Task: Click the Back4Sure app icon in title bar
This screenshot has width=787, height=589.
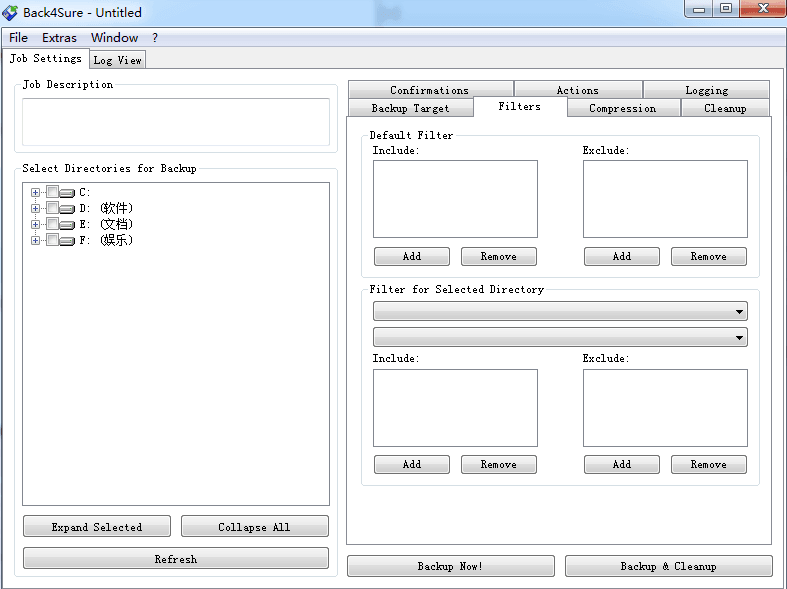Action: click(x=11, y=12)
